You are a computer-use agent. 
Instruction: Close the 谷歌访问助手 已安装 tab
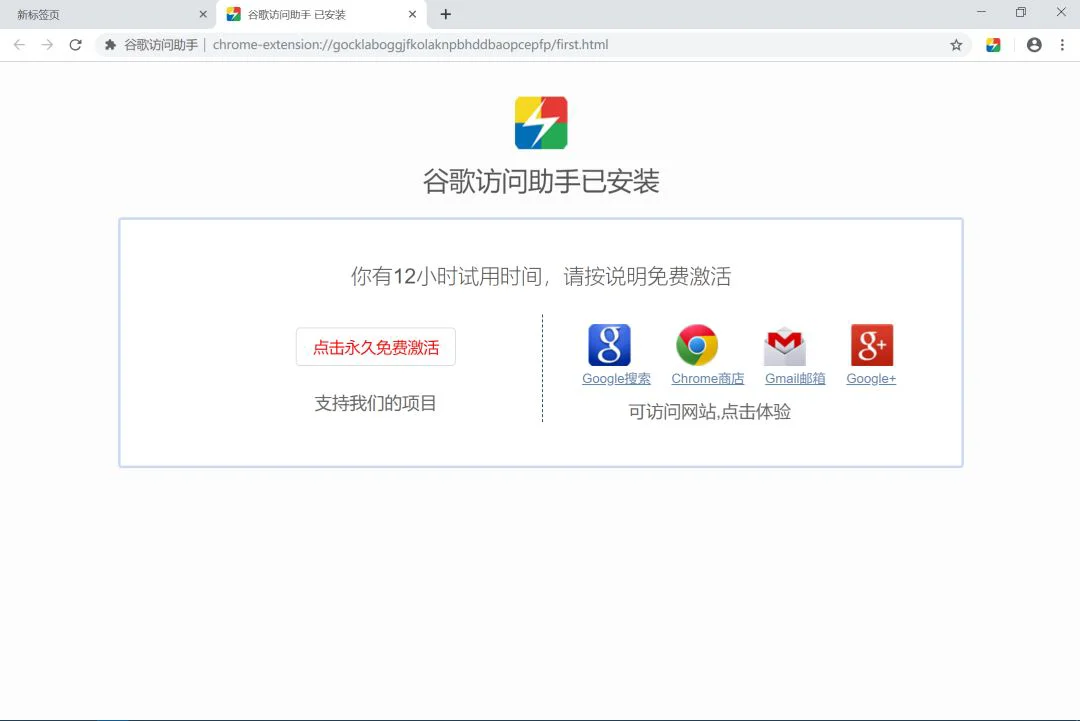[x=412, y=14]
